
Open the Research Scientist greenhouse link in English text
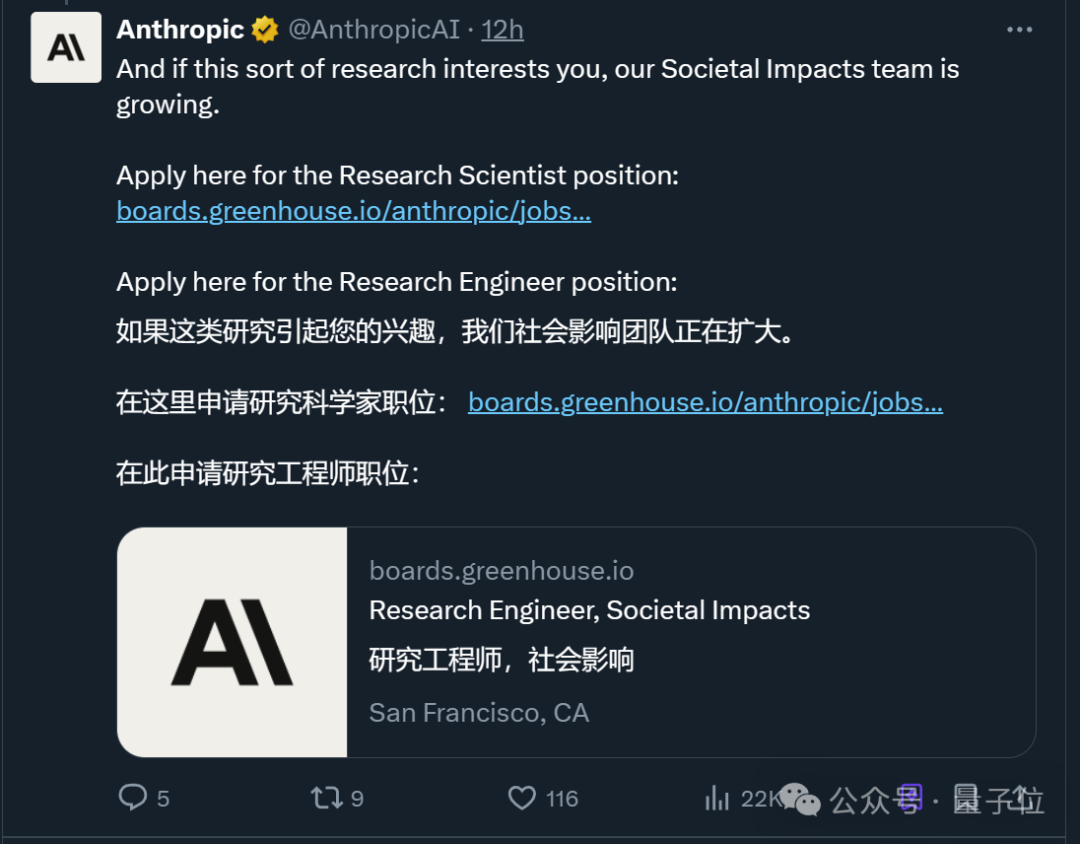tap(353, 211)
